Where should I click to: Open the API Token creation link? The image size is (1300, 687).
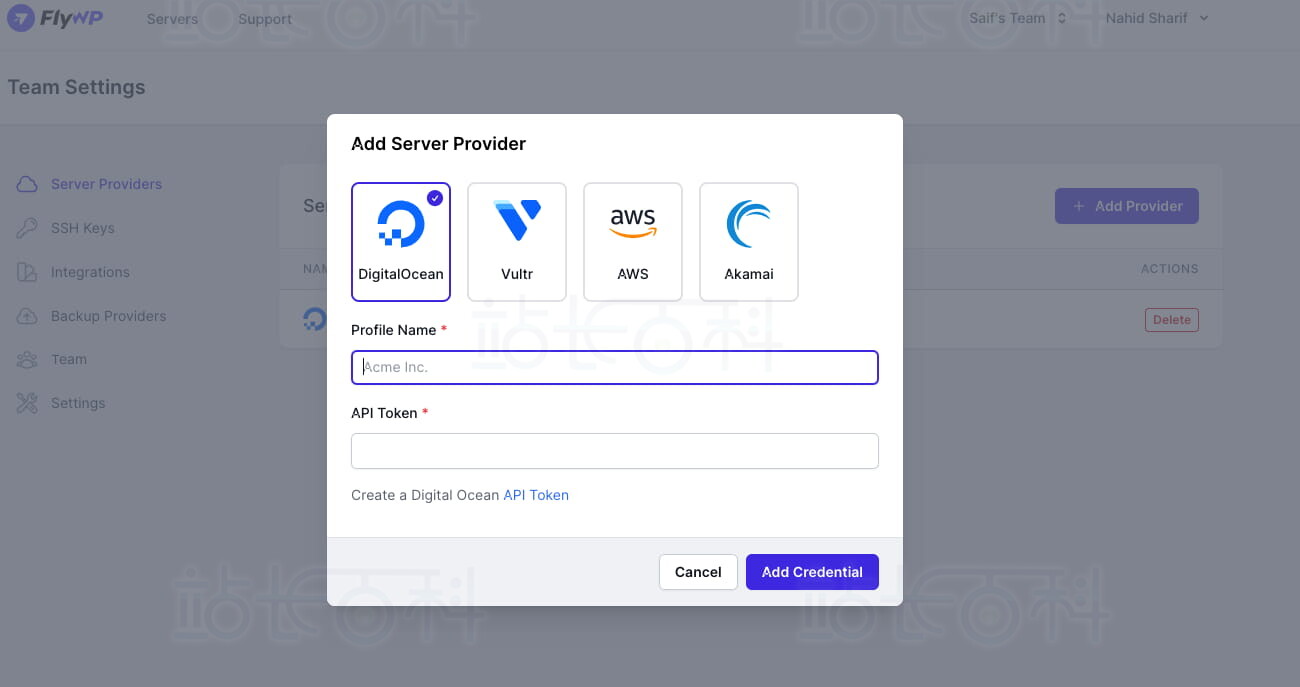click(536, 495)
